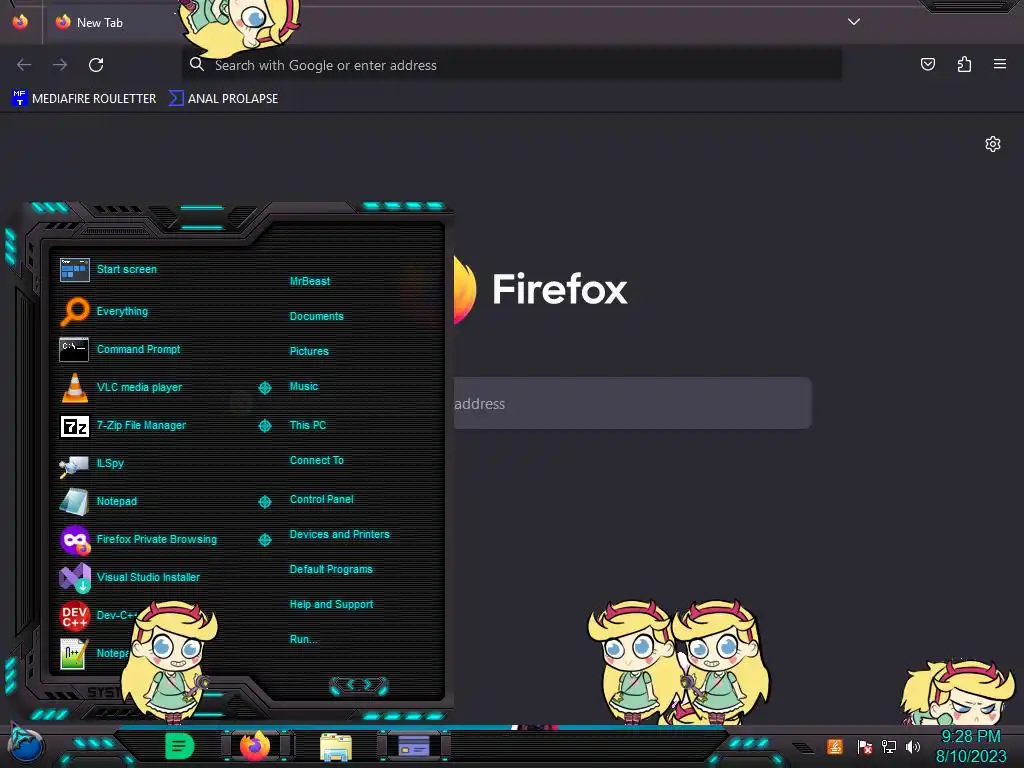Open Pictures from start menu
Image resolution: width=1024 pixels, height=768 pixels.
(309, 351)
